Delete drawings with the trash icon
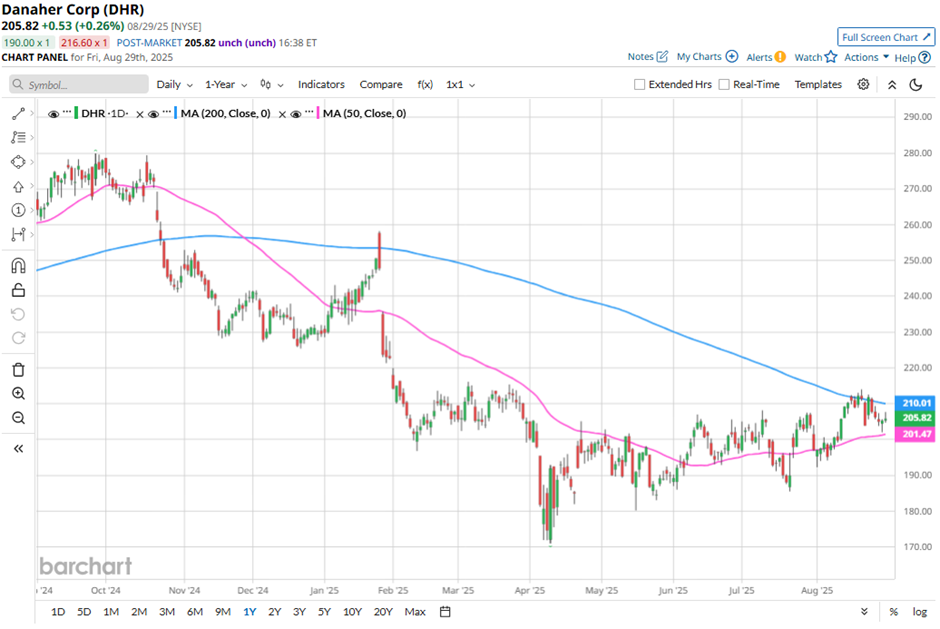The width and height of the screenshot is (940, 629). point(18,369)
